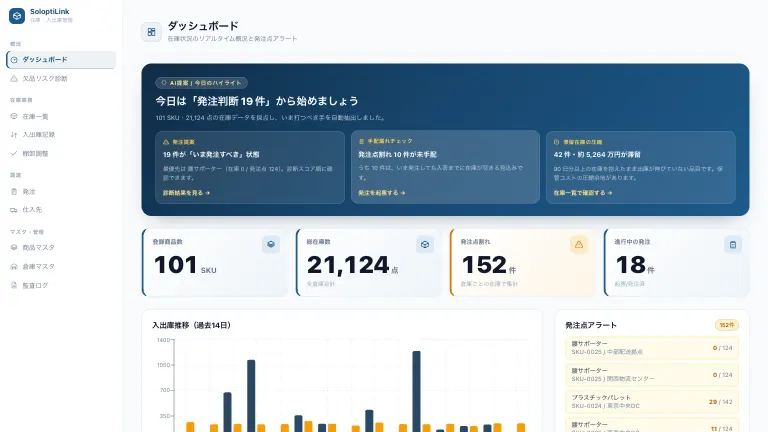
Task: Click the lightbulb icon in AI提案 badge
Action: pyautogui.click(x=164, y=83)
